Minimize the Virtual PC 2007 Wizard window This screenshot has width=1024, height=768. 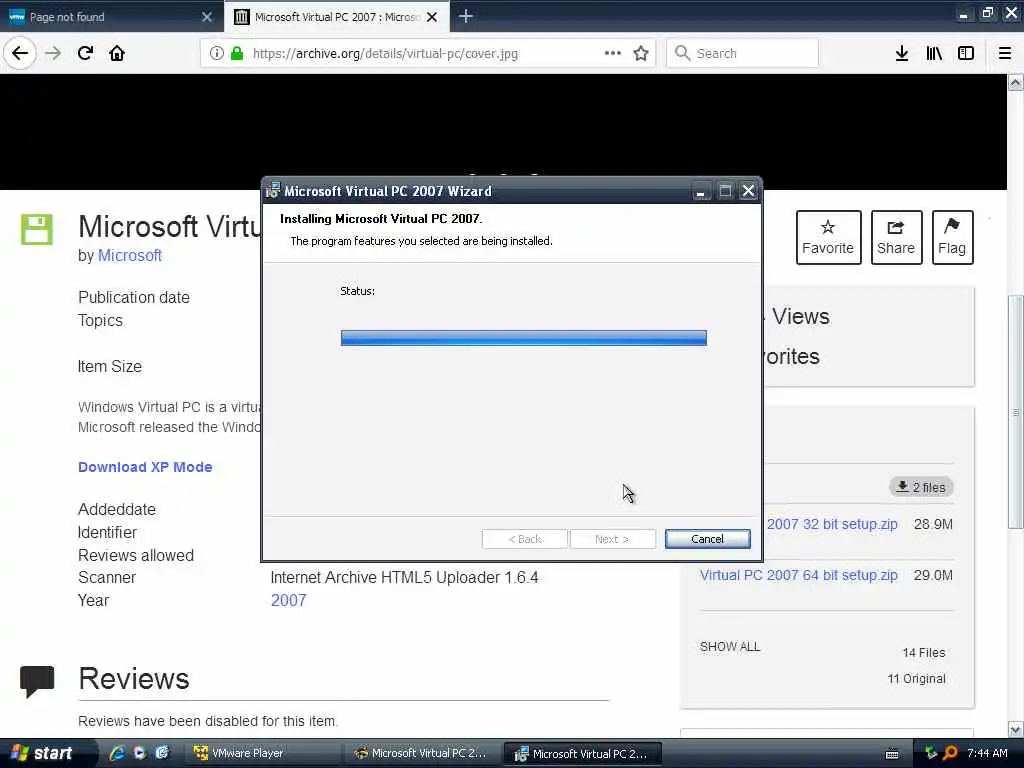pos(700,191)
